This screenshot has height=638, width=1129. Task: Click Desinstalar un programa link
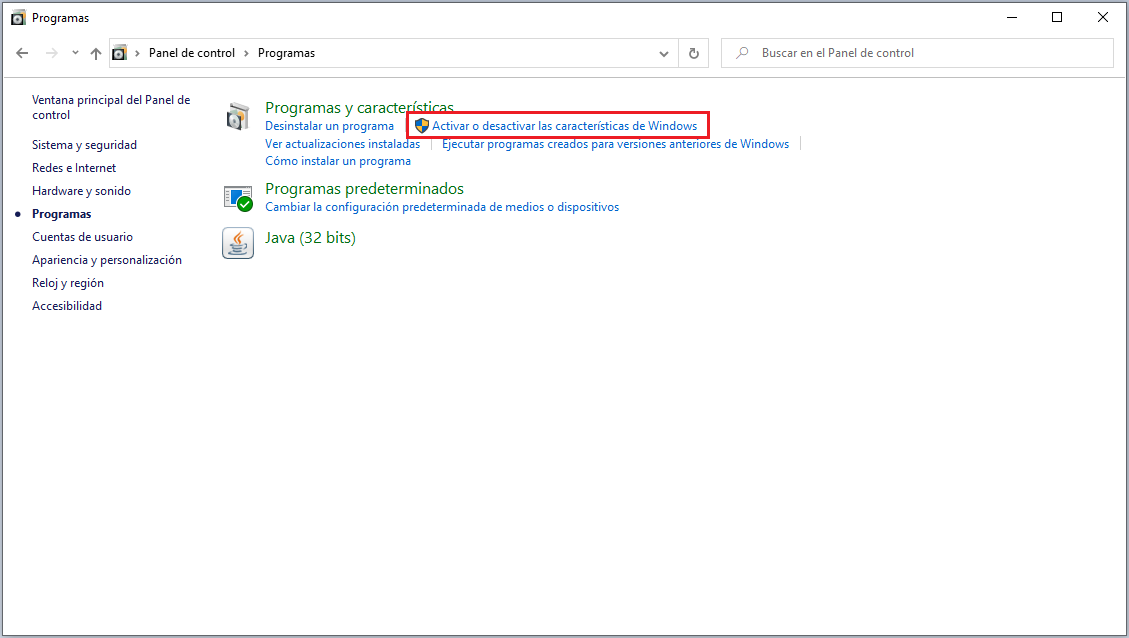tap(329, 126)
